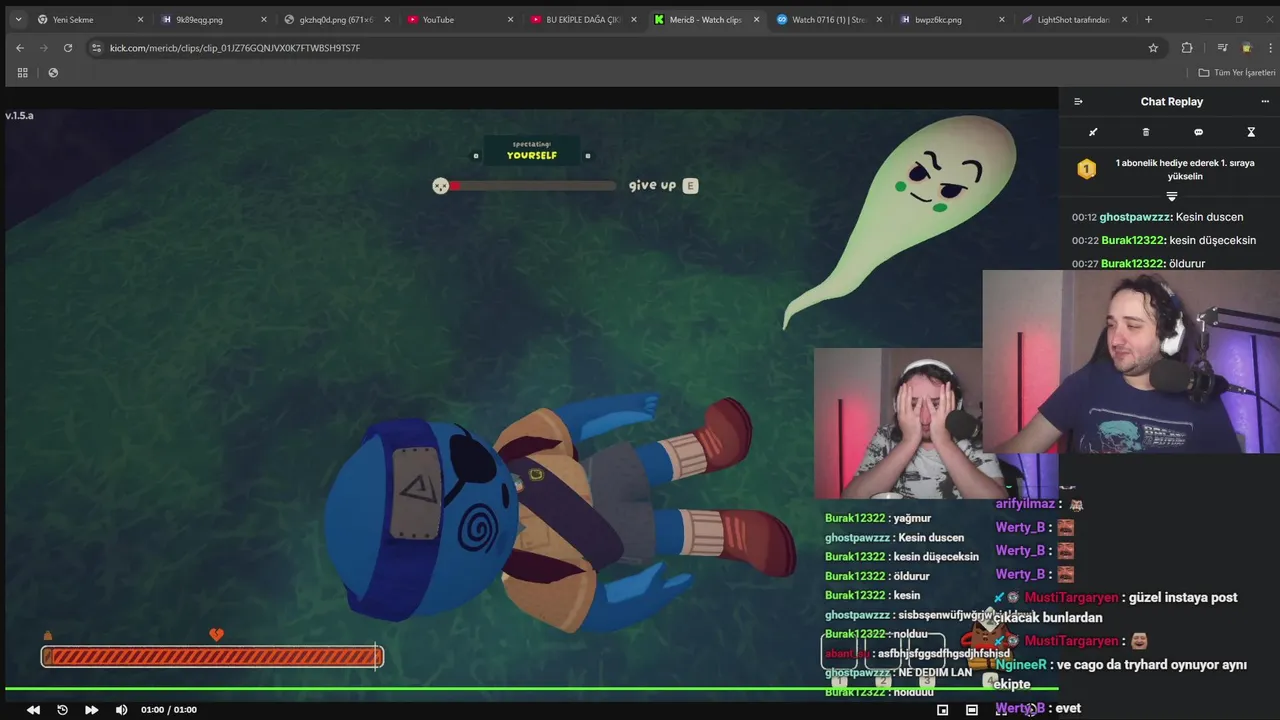1280x720 pixels.
Task: Replay the clip from the start
Action: click(x=62, y=710)
